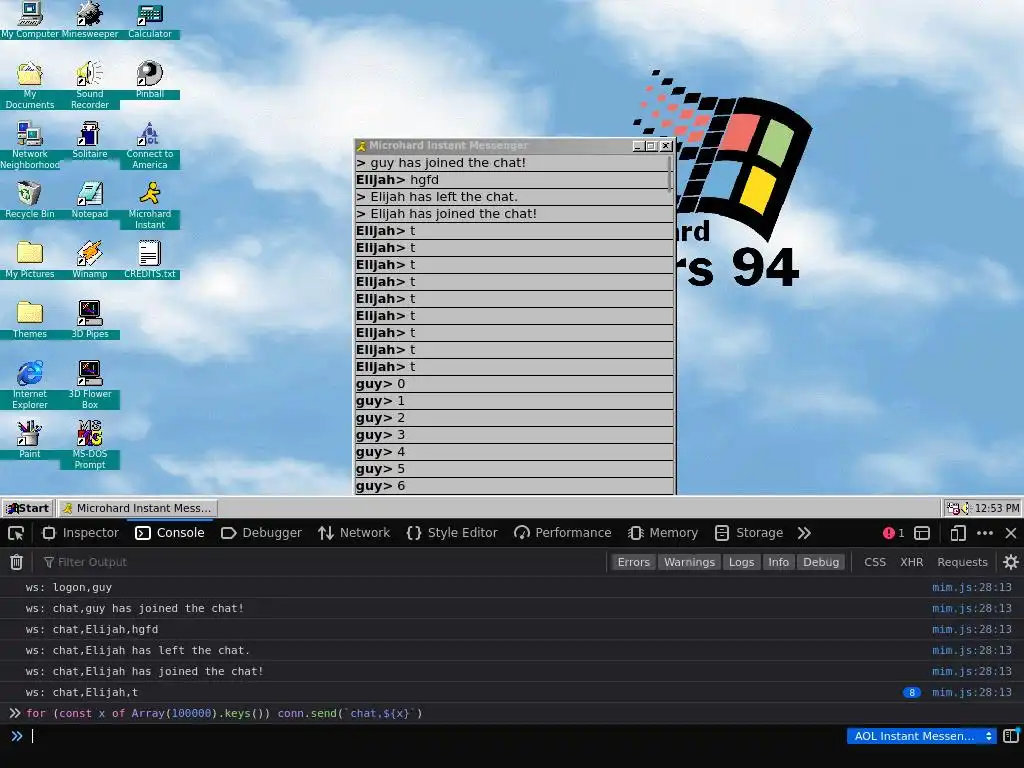The width and height of the screenshot is (1024, 768).
Task: Toggle responsive design mode icon
Action: (957, 533)
